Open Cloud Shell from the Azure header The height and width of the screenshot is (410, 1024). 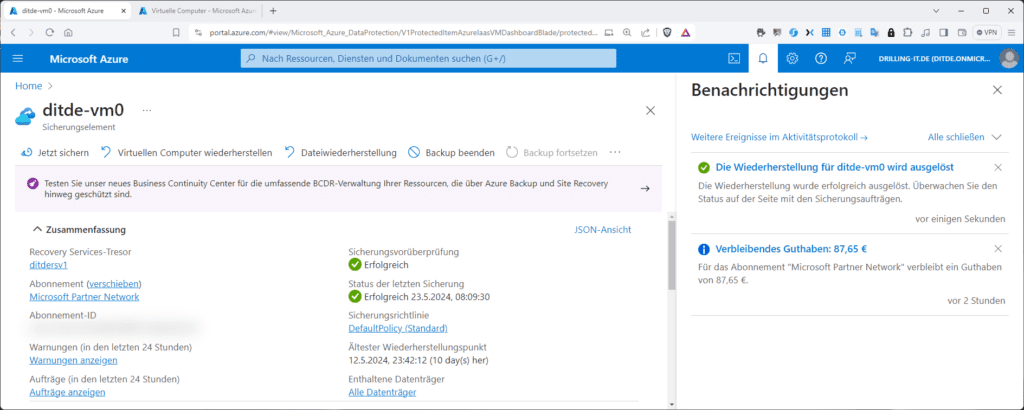pyautogui.click(x=734, y=59)
